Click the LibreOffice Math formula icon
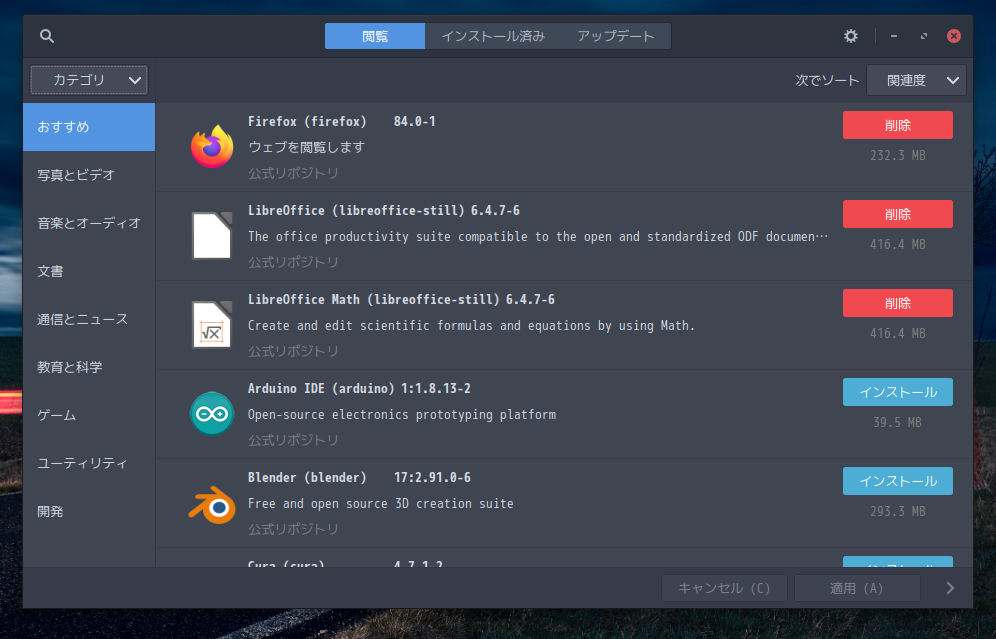996x639 pixels. (x=212, y=325)
